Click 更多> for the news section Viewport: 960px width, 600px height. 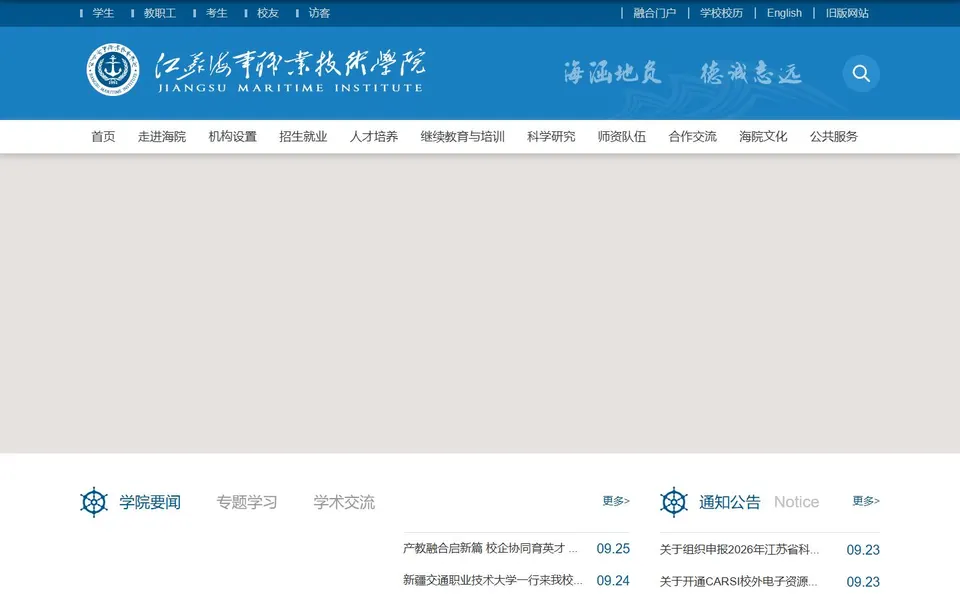(x=616, y=501)
